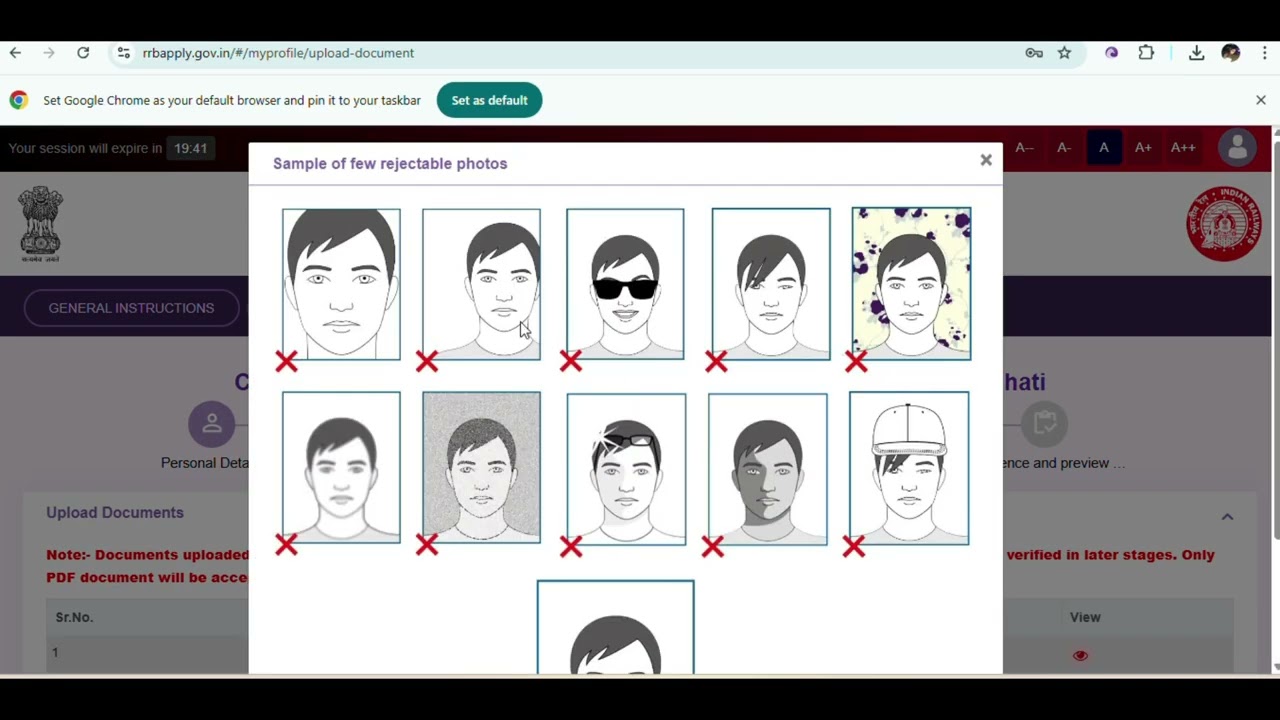Click the user account avatar icon

pyautogui.click(x=1238, y=148)
